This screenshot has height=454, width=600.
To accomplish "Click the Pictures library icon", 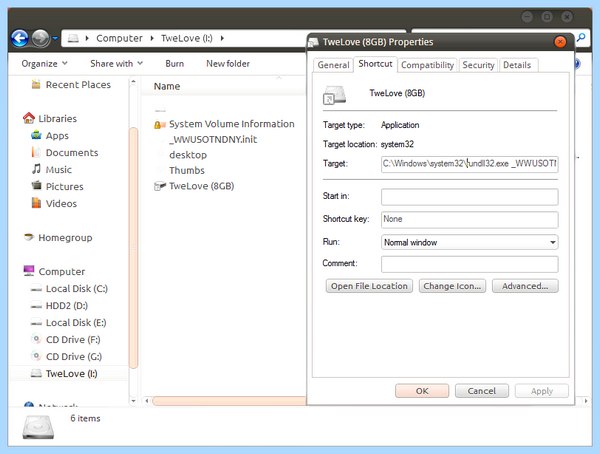I will click(36, 186).
